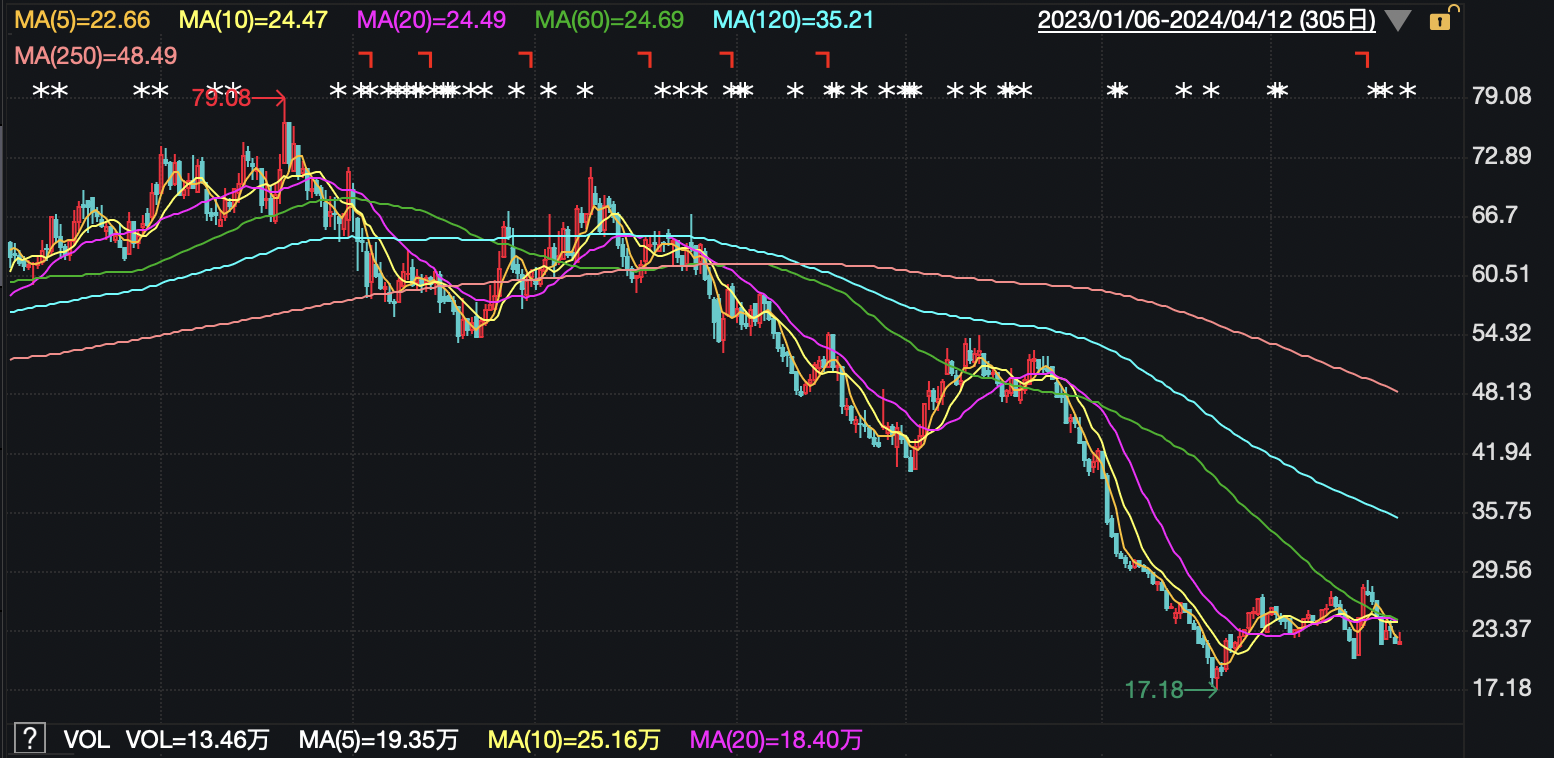
Task: Select the green MA(60)=24.69 label
Action: [610, 20]
